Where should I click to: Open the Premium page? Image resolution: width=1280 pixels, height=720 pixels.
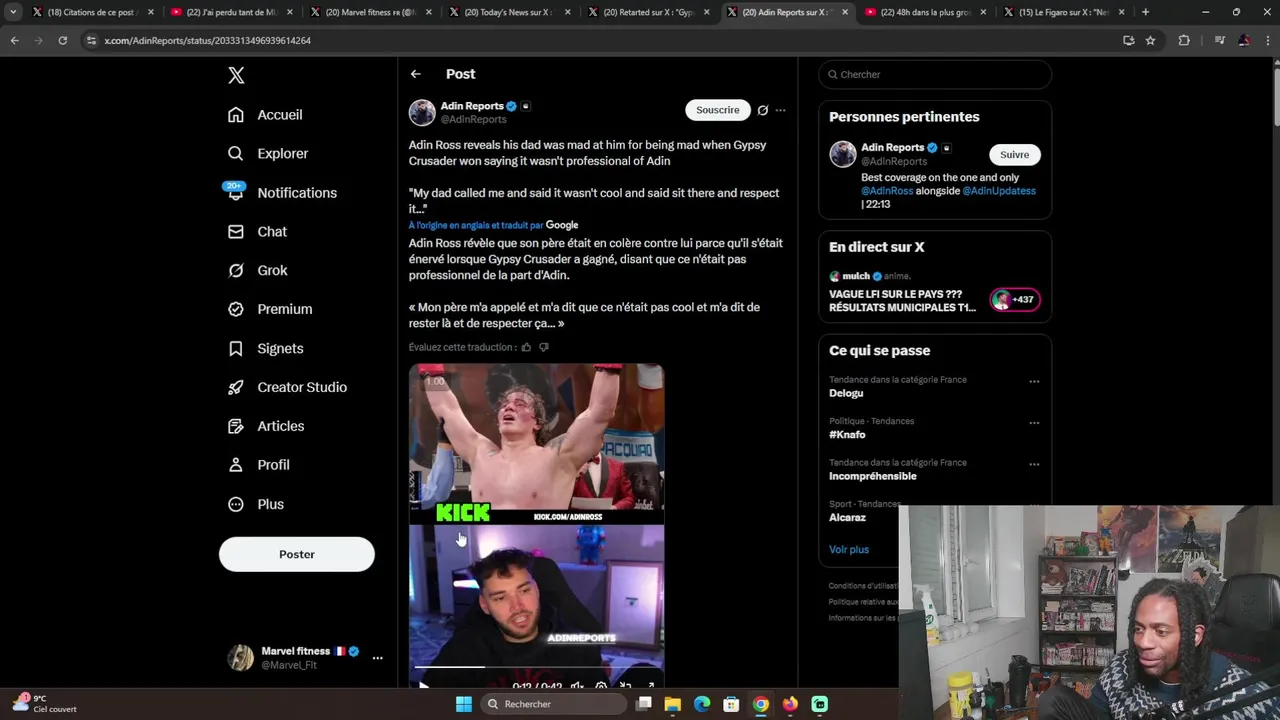click(270, 310)
